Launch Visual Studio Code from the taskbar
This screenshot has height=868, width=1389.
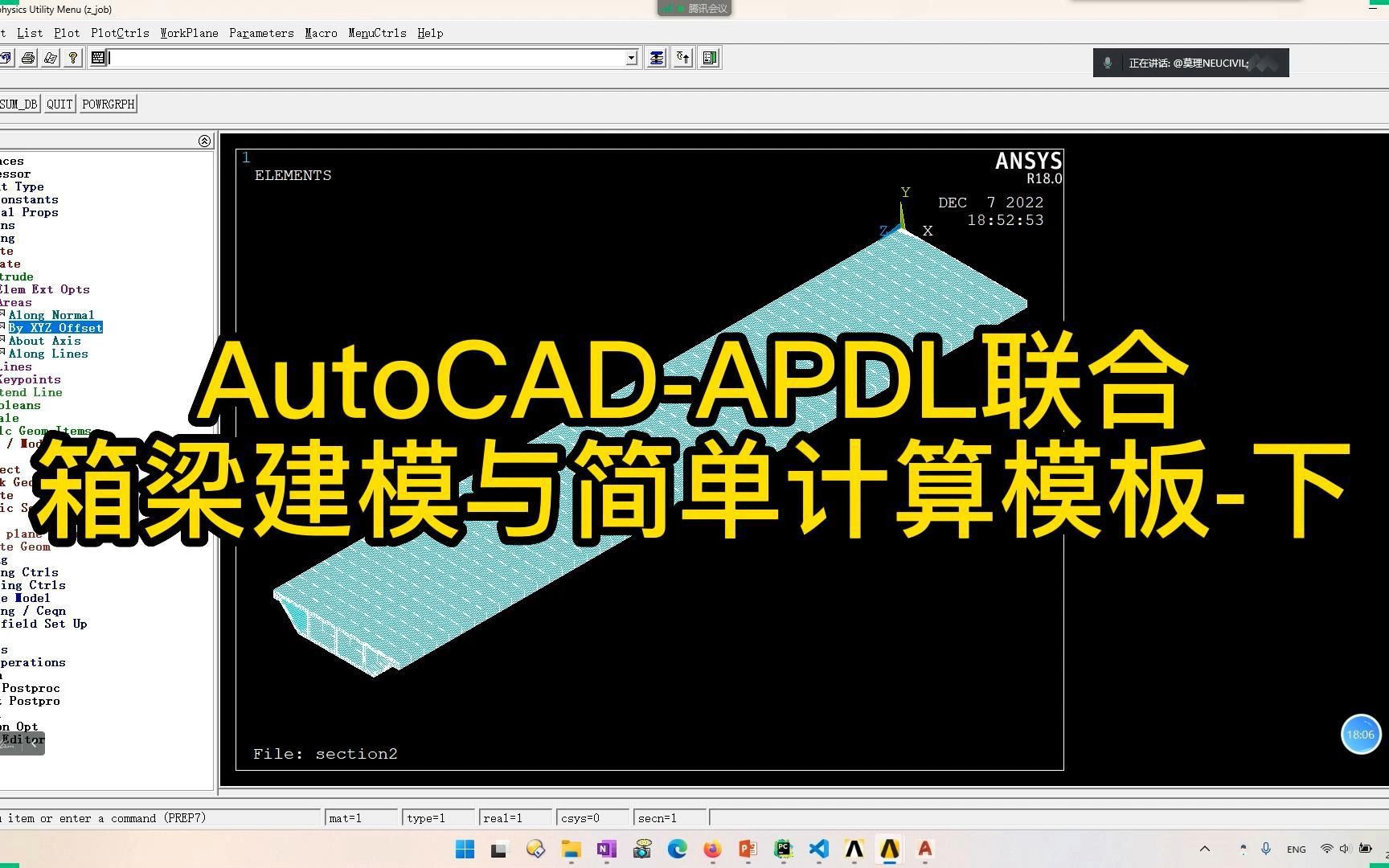[818, 849]
